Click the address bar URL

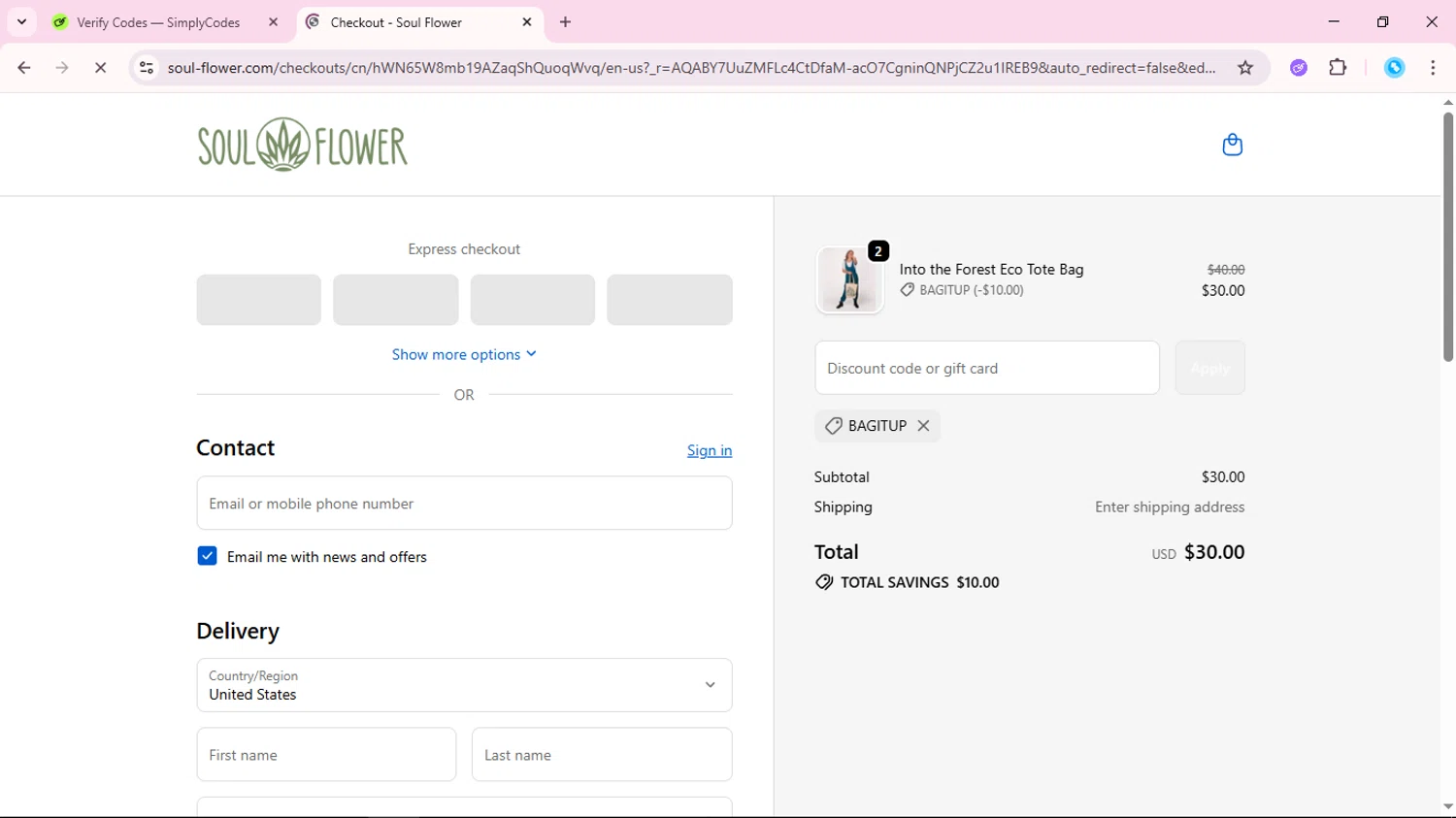pos(691,68)
